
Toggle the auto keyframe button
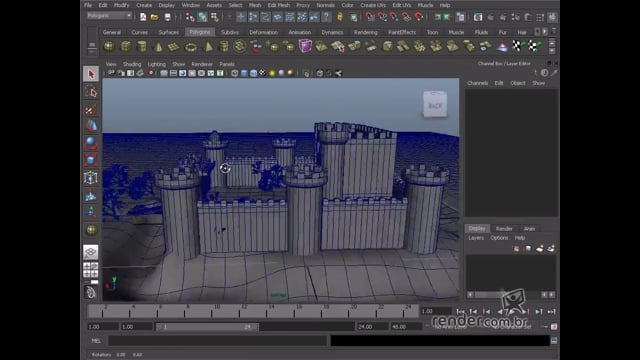pyautogui.click(x=554, y=327)
